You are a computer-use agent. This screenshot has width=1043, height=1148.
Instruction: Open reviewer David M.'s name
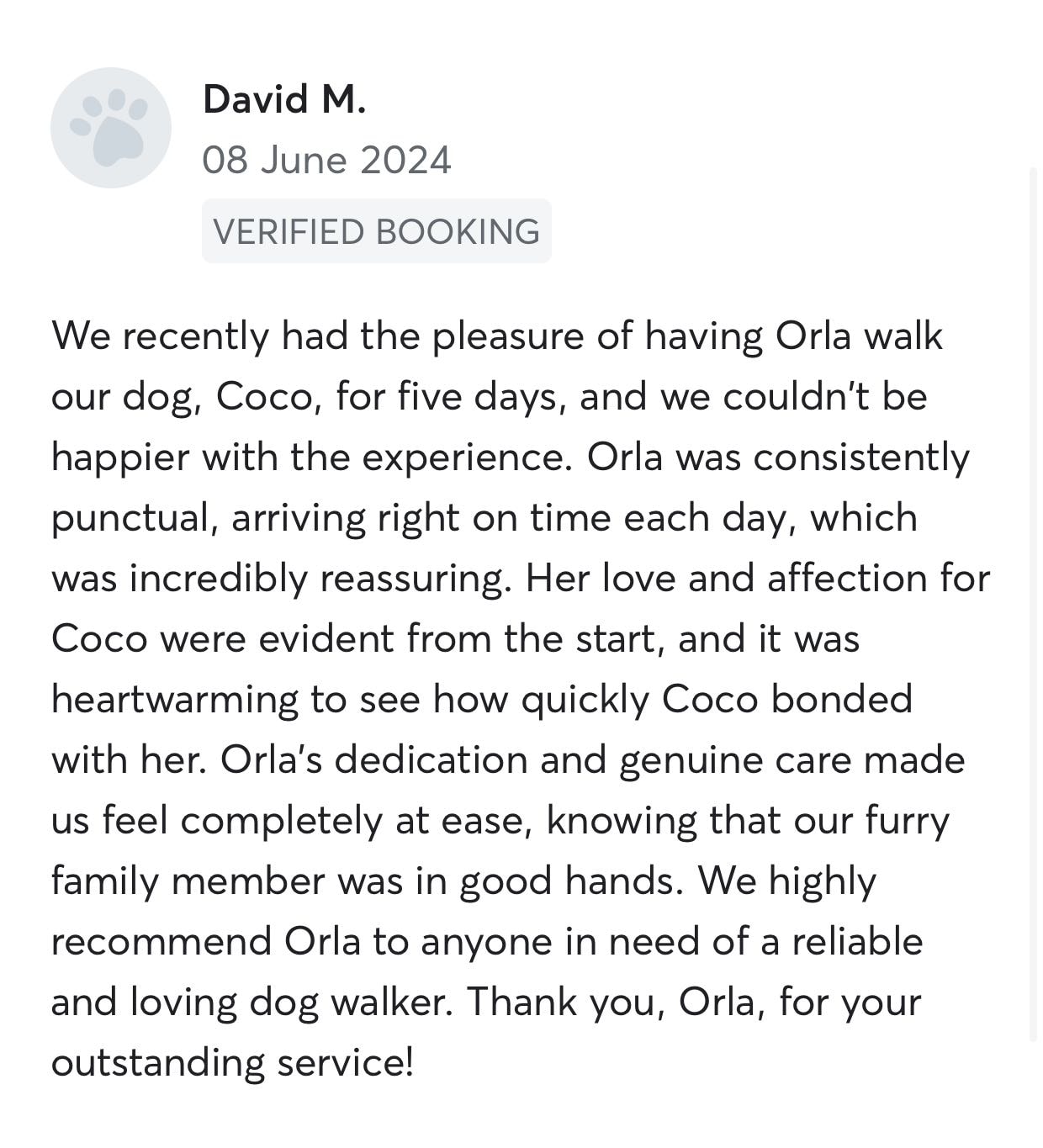pos(284,99)
